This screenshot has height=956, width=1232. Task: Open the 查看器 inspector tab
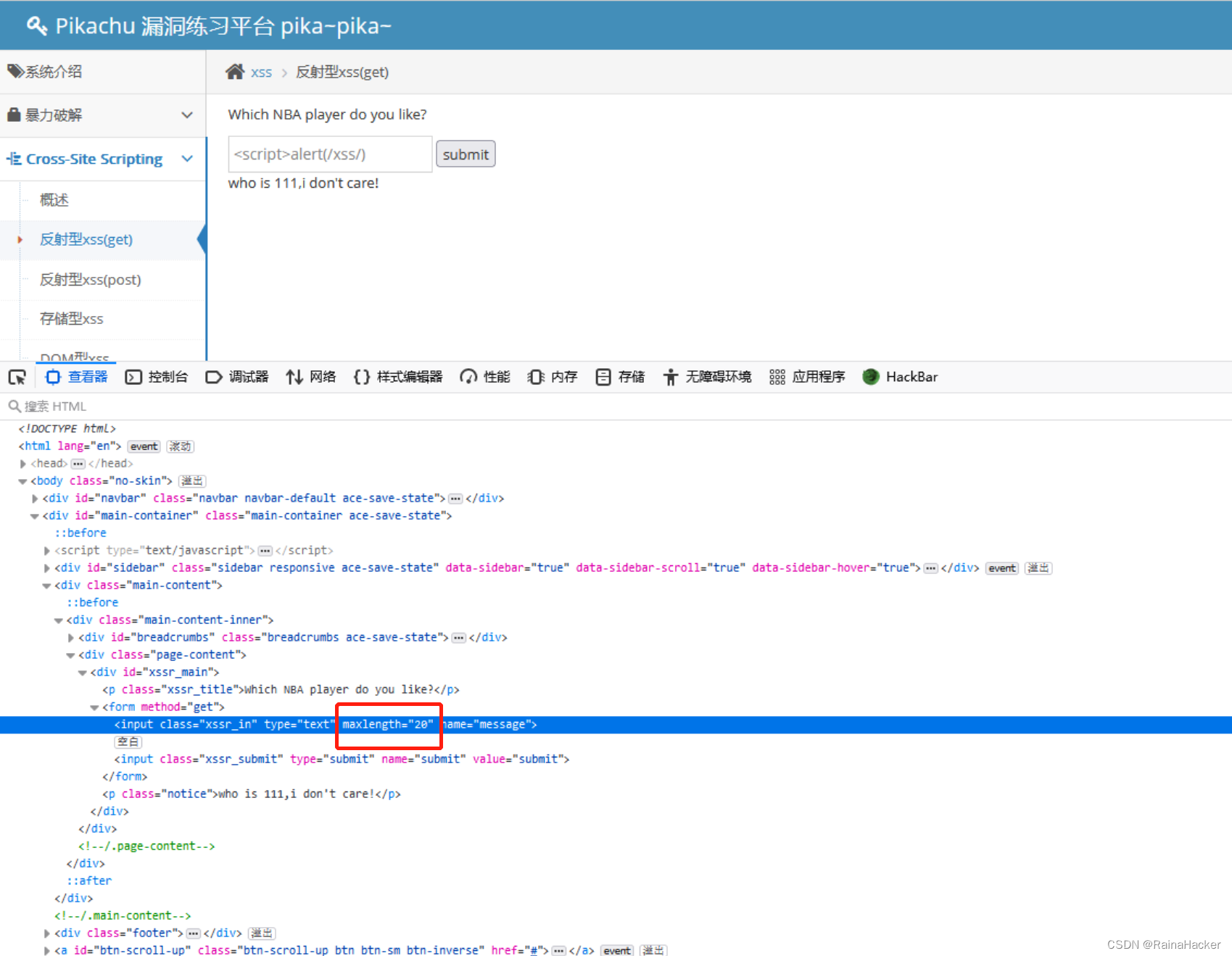pyautogui.click(x=76, y=377)
